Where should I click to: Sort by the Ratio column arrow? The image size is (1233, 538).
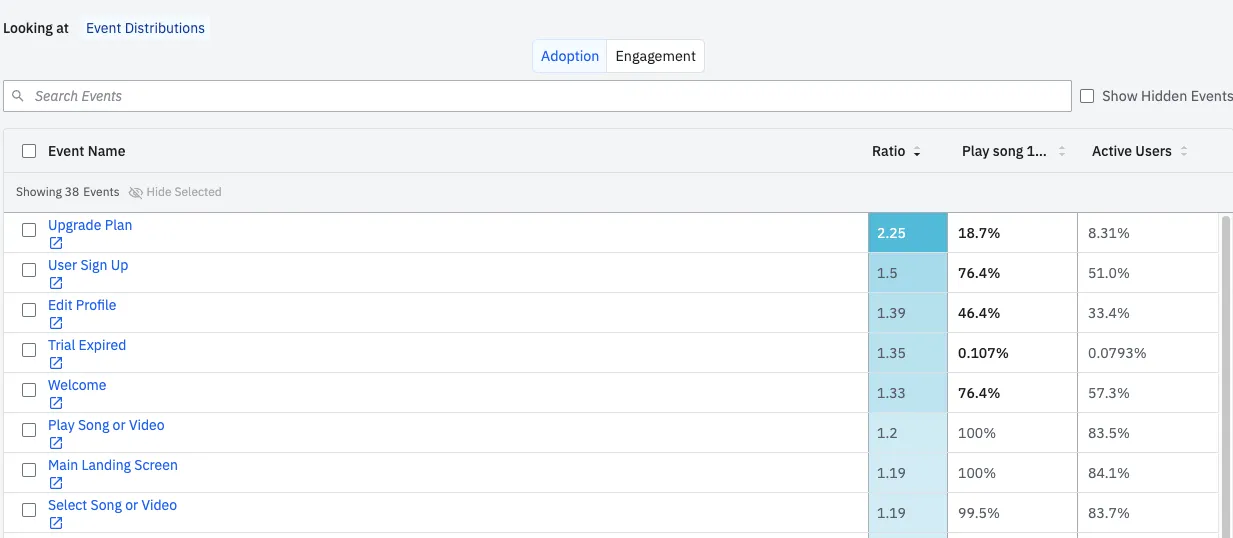tap(917, 152)
